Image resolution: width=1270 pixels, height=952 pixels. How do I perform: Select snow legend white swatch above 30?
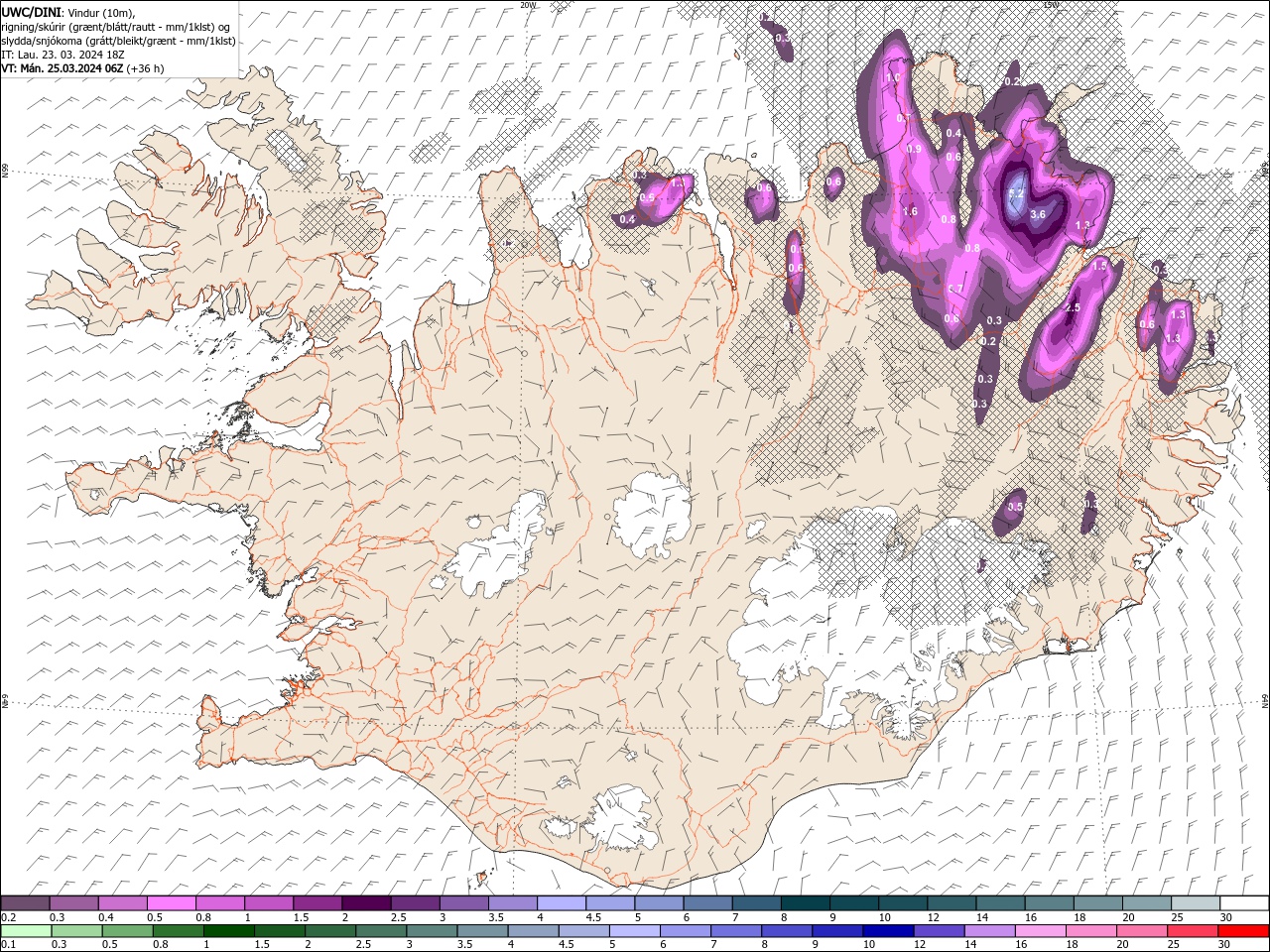[1244, 903]
